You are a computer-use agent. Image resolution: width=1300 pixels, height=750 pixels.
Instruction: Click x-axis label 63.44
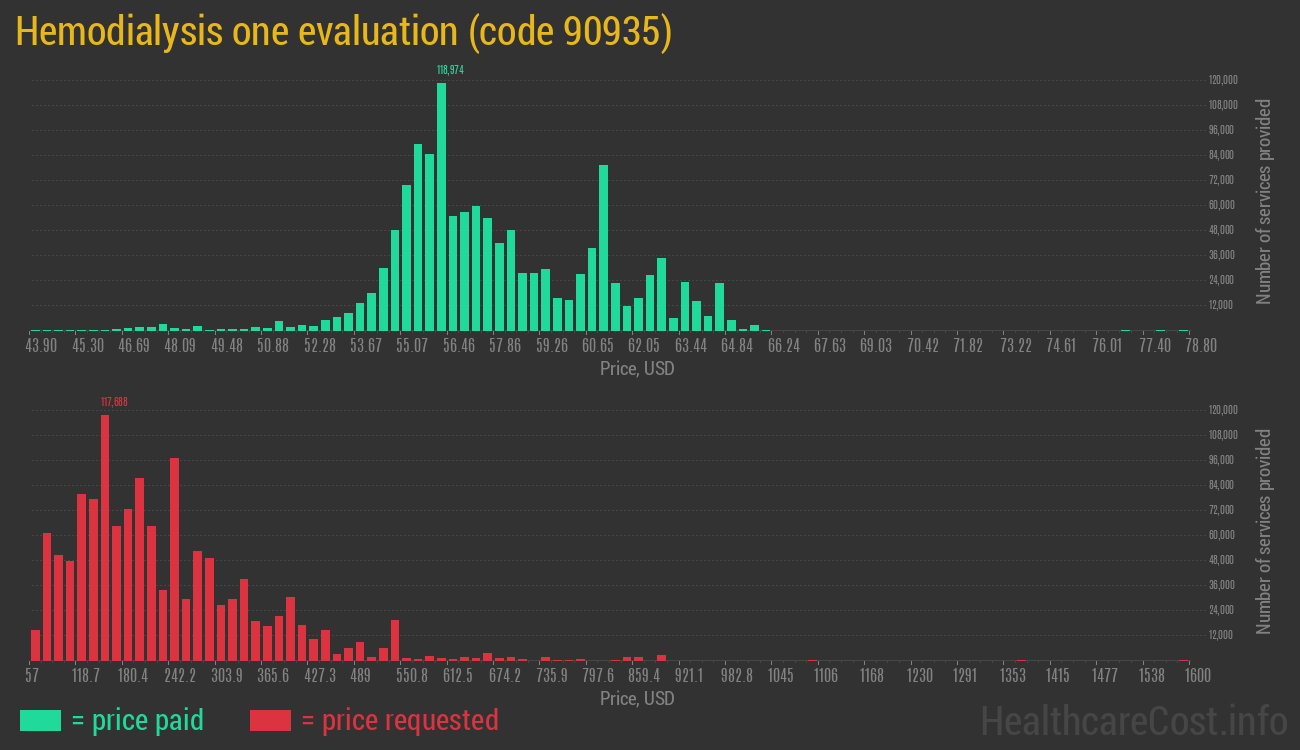click(x=690, y=346)
